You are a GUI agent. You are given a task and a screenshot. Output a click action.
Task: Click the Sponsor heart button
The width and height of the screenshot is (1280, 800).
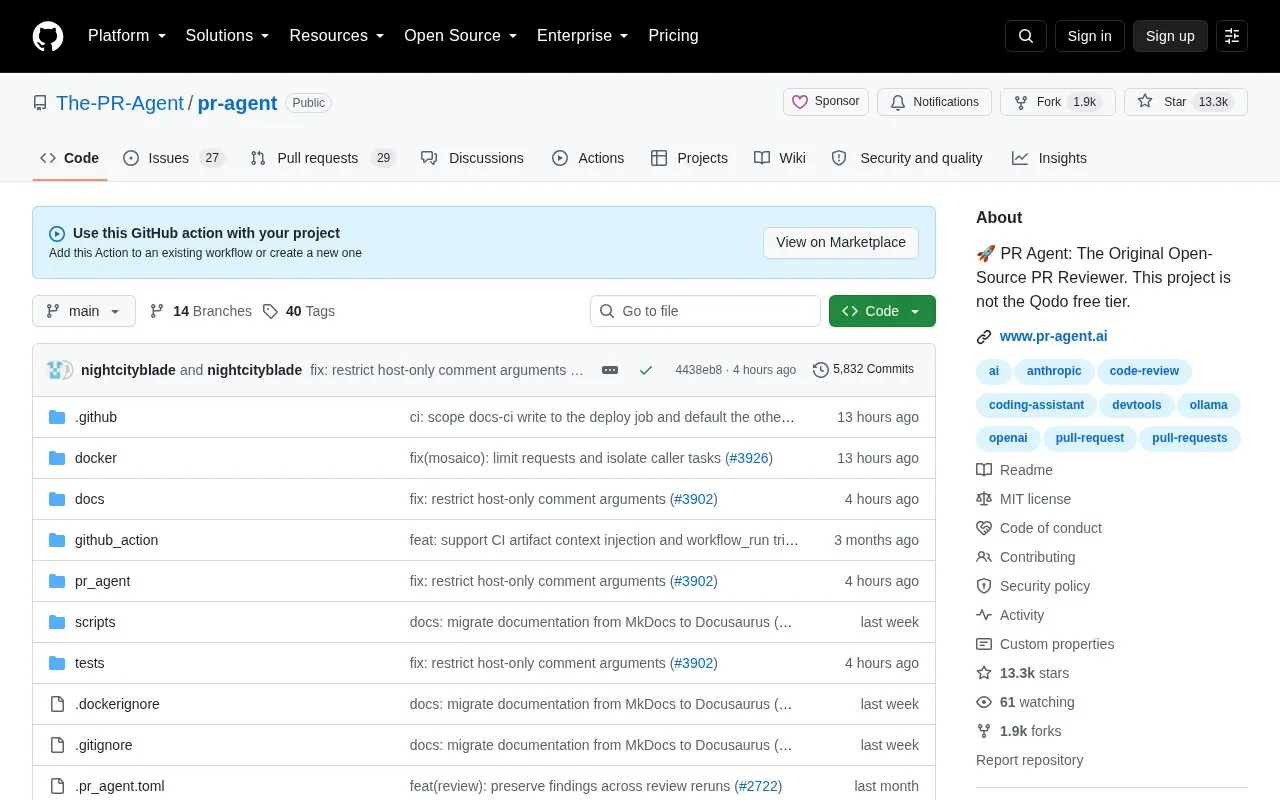point(826,102)
